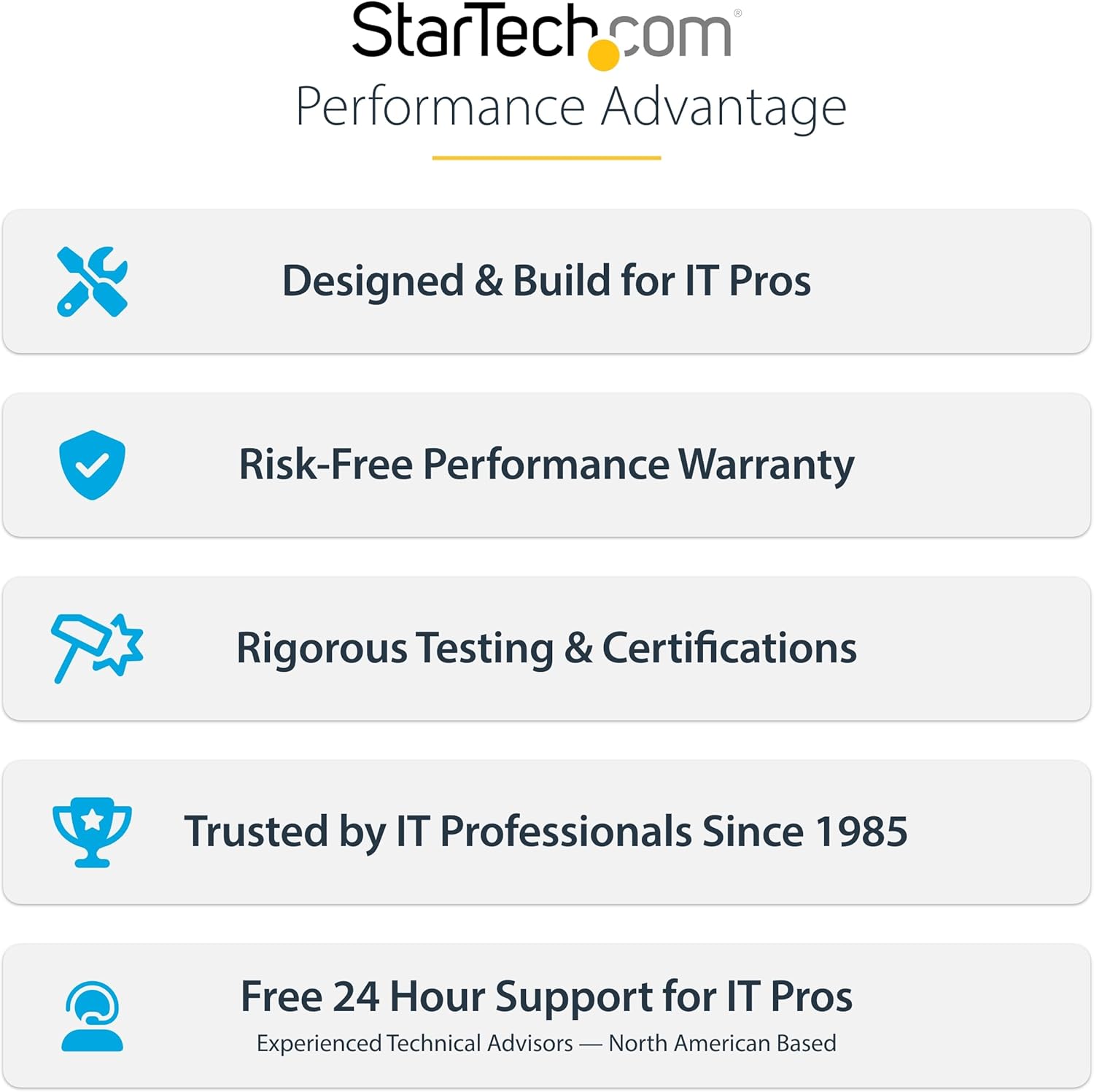1094x1092 pixels.
Task: Click the ".com" part of the logo
Action: pos(675,35)
